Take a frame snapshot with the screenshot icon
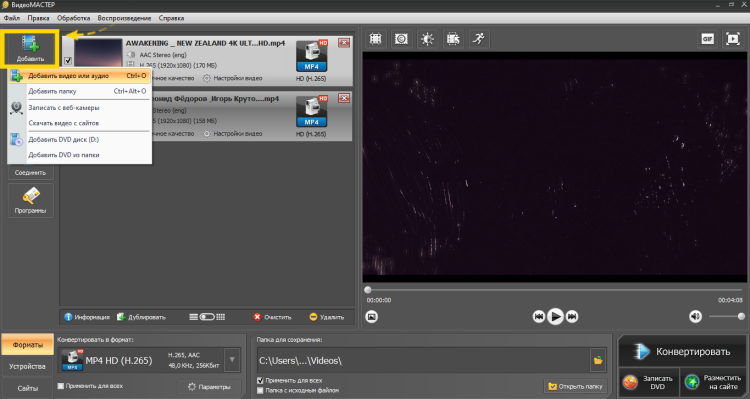The image size is (750, 399). coord(372,316)
